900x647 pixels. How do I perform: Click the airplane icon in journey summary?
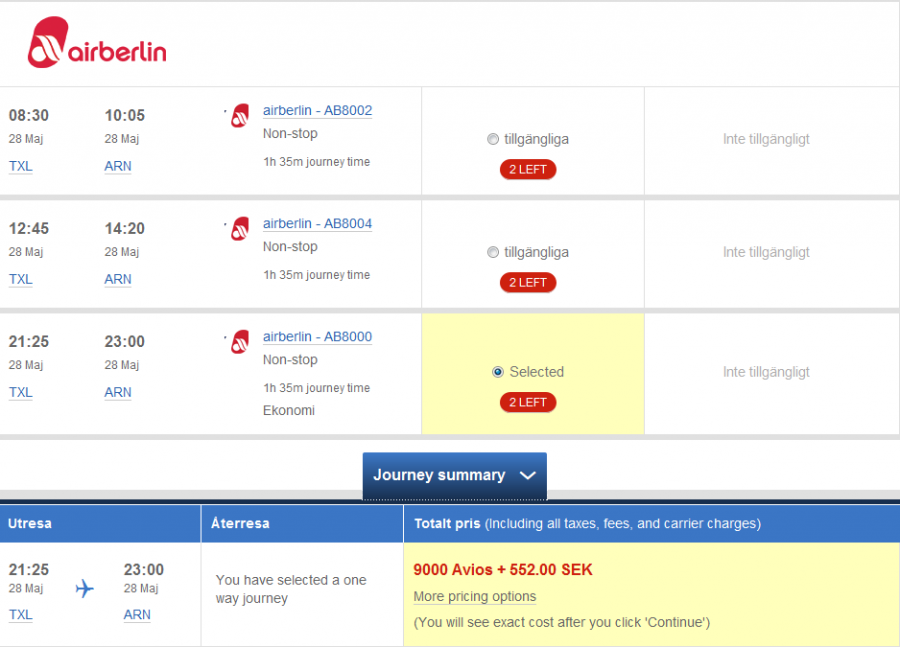[85, 588]
